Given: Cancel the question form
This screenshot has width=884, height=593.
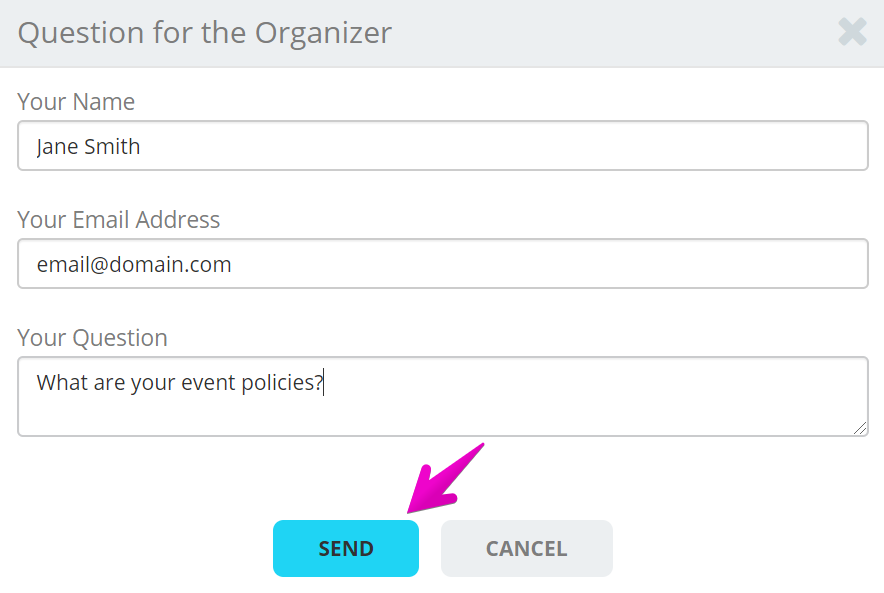Looking at the screenshot, I should pyautogui.click(x=527, y=548).
